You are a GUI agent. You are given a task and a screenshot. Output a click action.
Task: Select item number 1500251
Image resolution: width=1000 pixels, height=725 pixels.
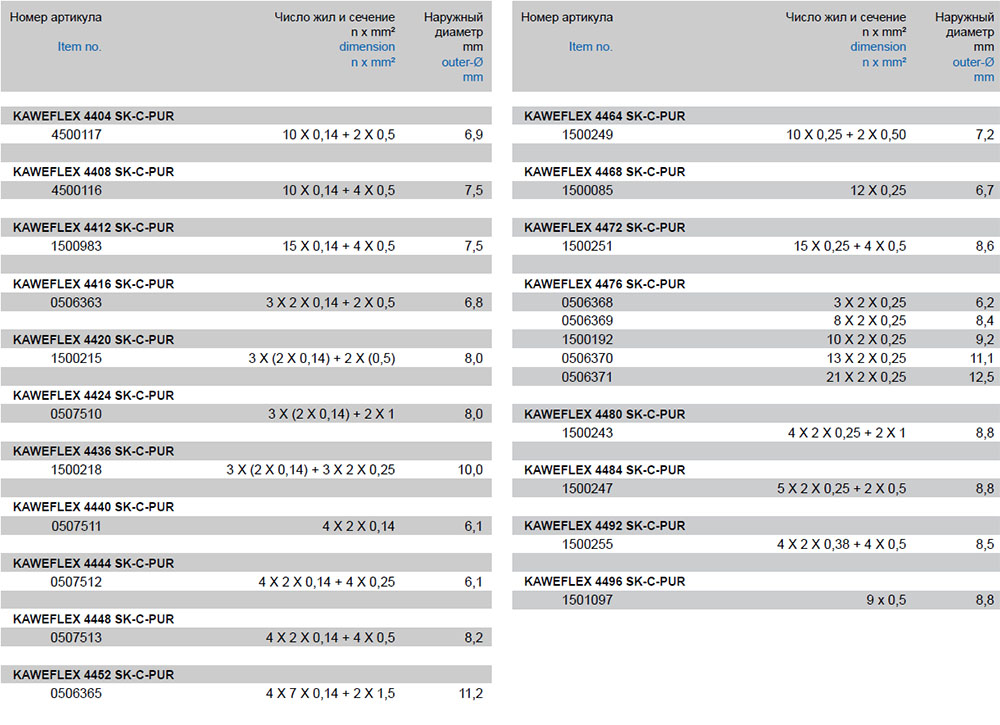[587, 246]
